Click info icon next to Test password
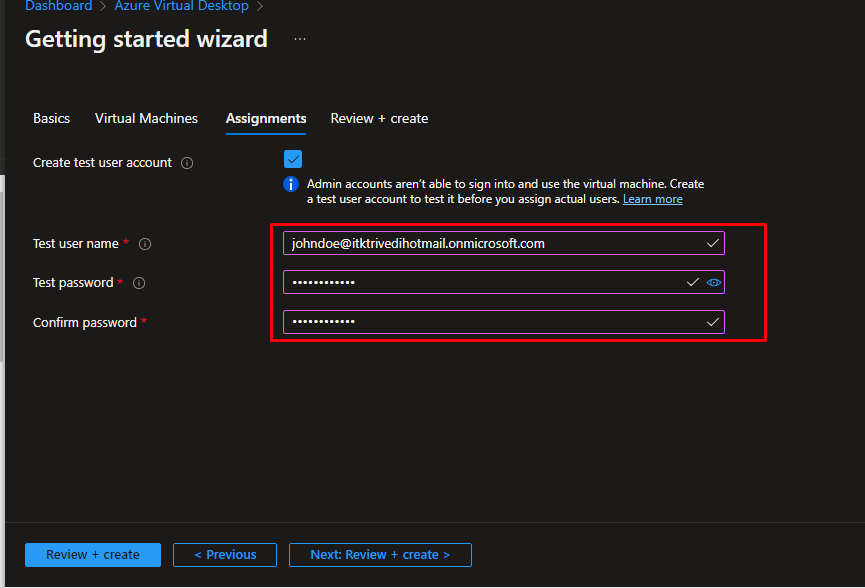The width and height of the screenshot is (865, 588). [139, 283]
